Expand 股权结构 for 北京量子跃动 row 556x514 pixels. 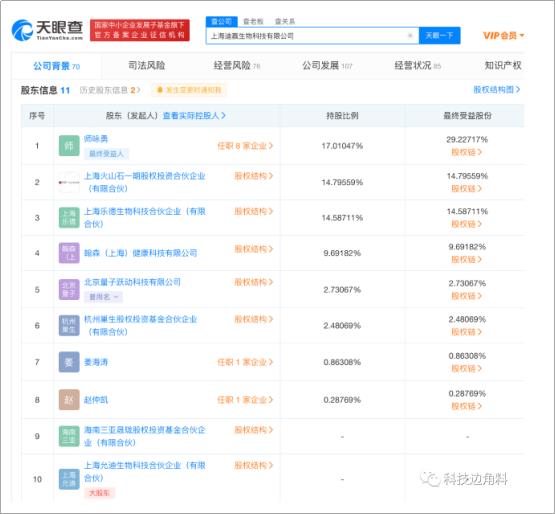[253, 282]
